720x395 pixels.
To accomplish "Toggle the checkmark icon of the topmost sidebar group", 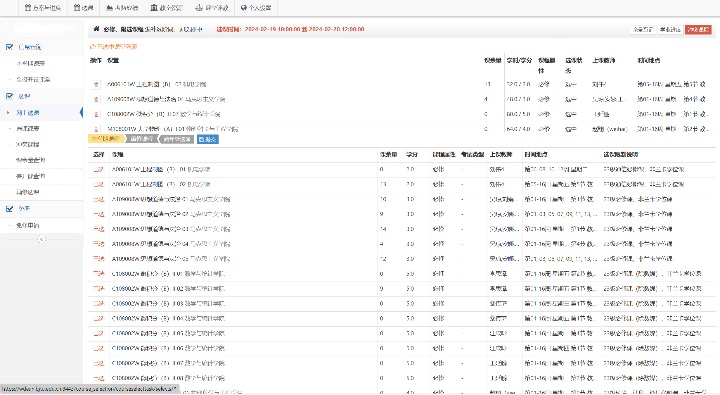I will tap(9, 47).
